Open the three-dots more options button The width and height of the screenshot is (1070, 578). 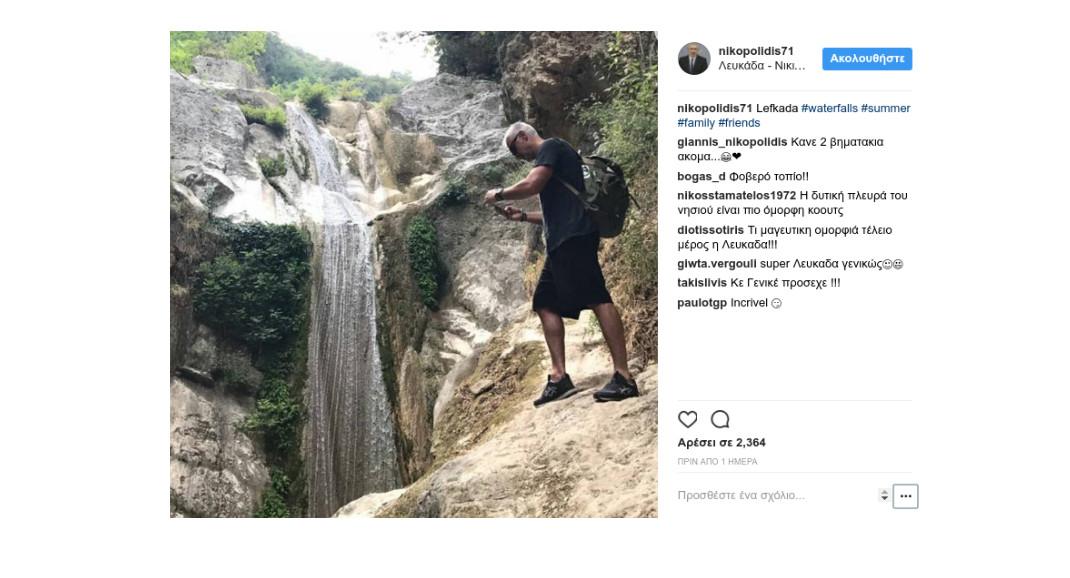906,496
